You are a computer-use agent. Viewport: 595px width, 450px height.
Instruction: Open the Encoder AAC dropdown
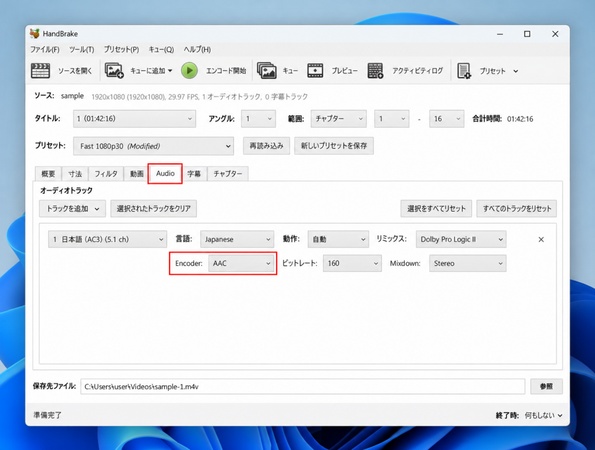pos(241,263)
